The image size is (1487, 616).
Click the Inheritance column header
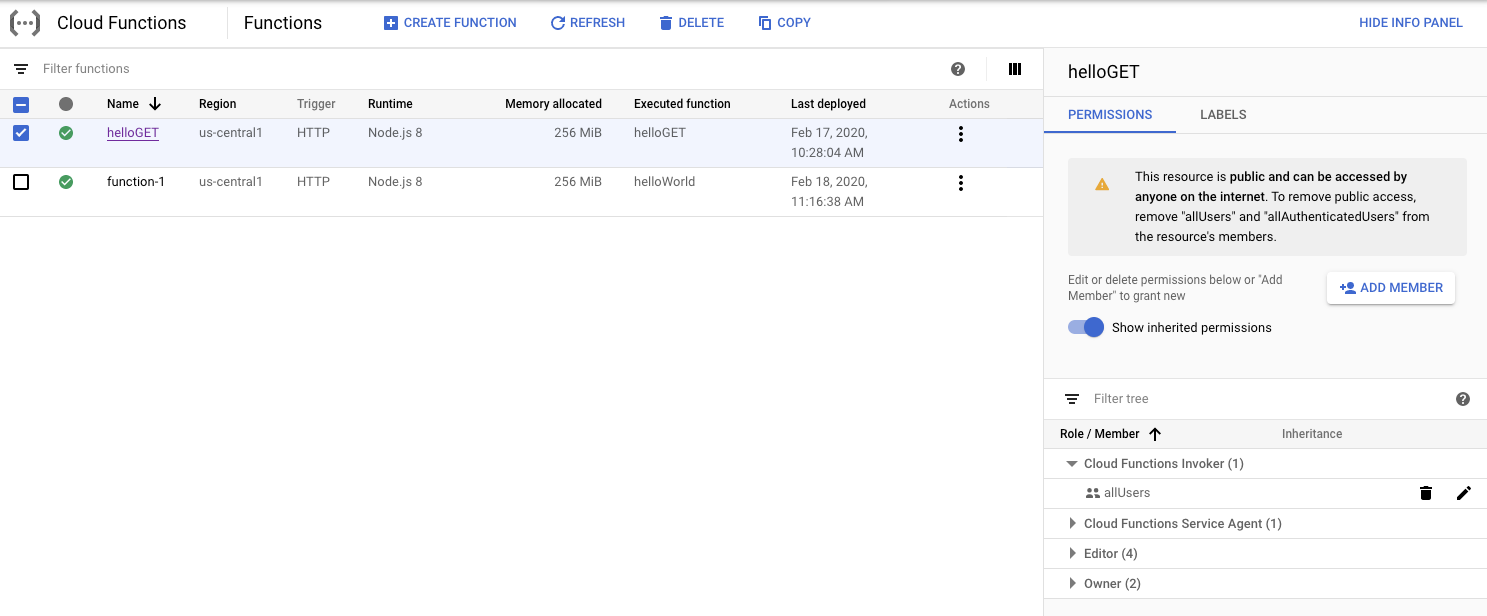[x=1312, y=434]
